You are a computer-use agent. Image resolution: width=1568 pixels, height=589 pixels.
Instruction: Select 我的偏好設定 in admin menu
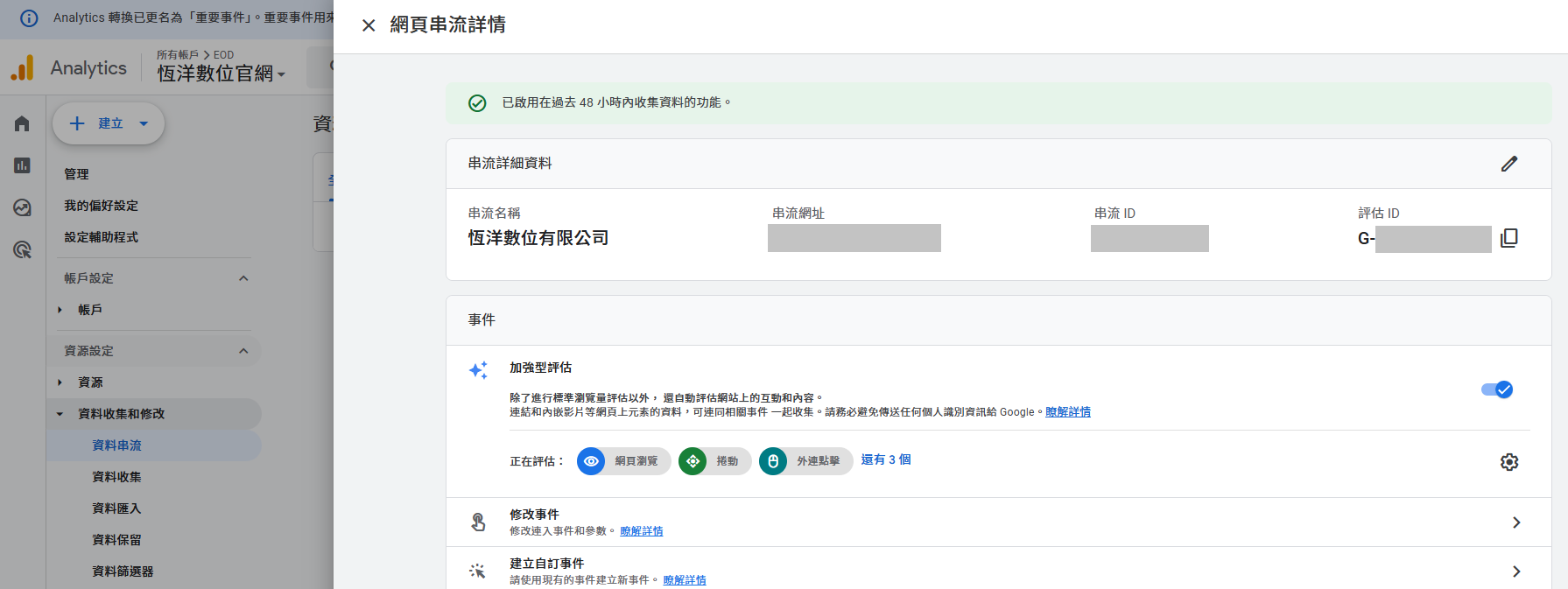(101, 206)
